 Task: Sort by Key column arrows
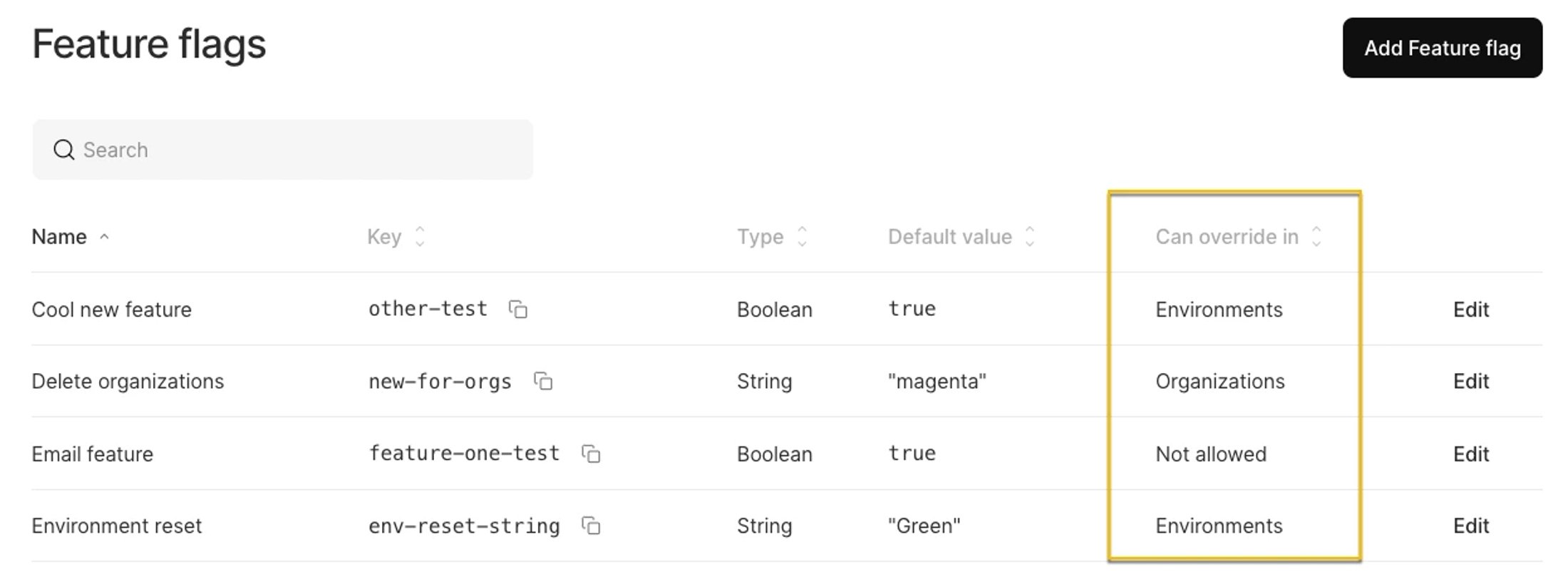pos(420,237)
